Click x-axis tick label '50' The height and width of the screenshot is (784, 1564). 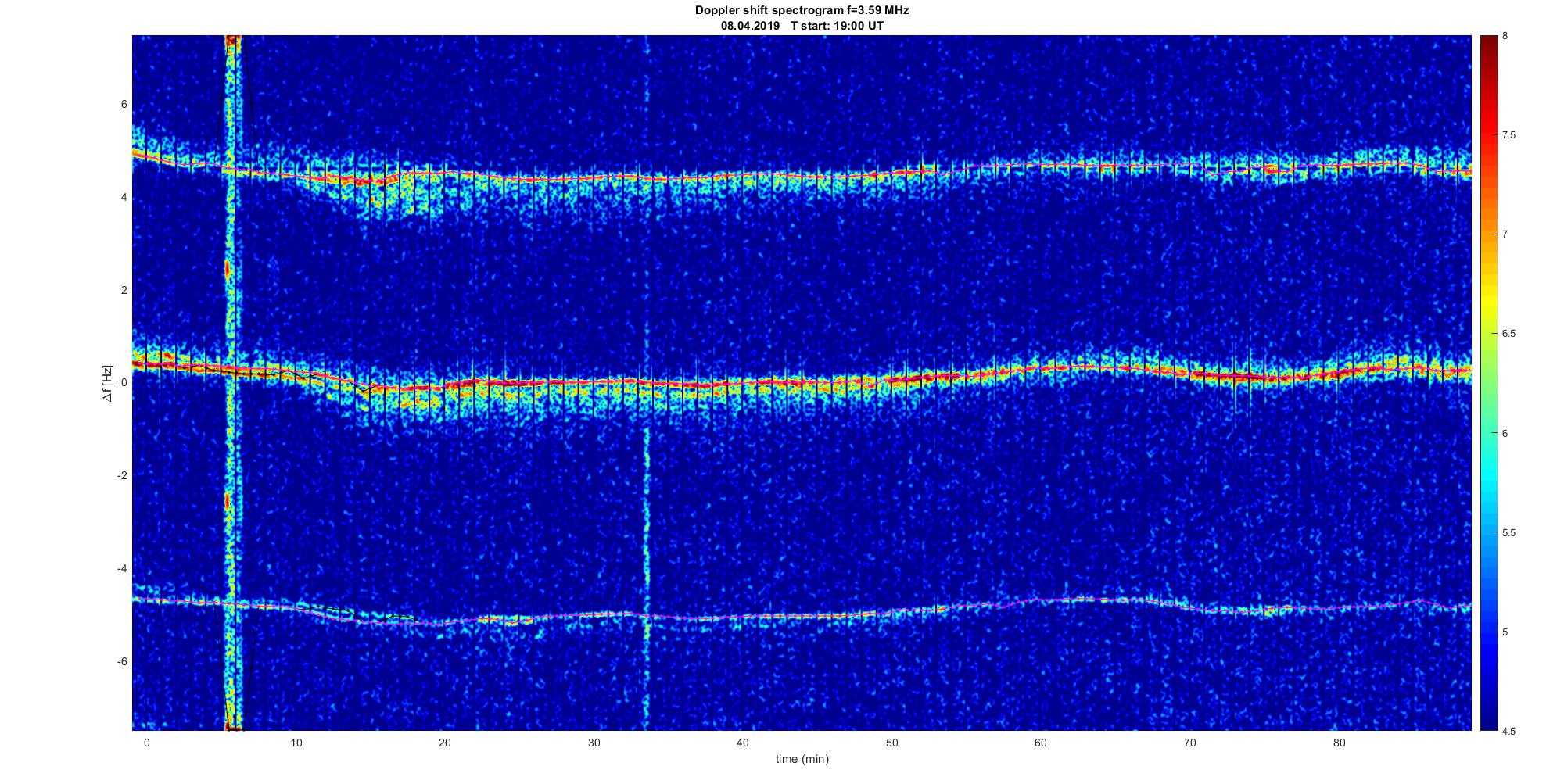pos(892,743)
